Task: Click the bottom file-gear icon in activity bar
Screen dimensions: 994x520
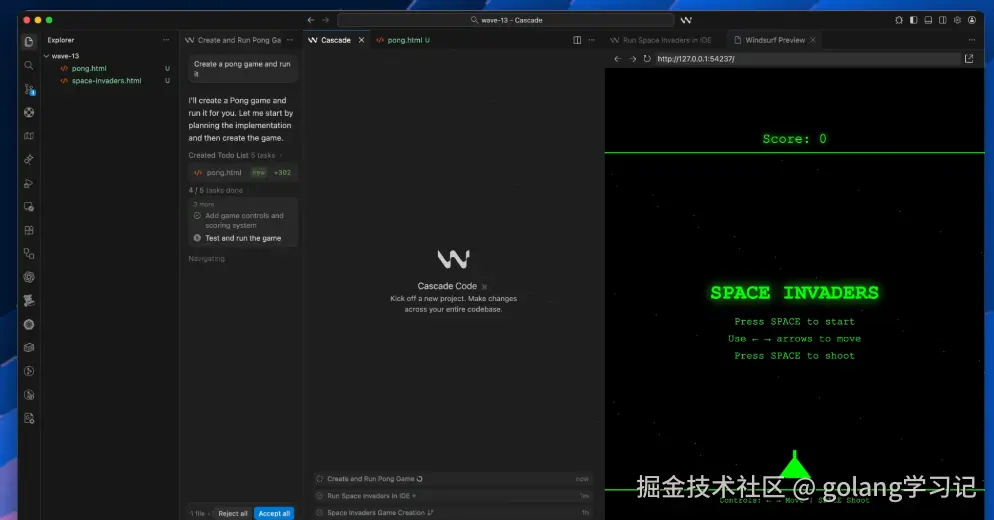Action: pos(29,418)
